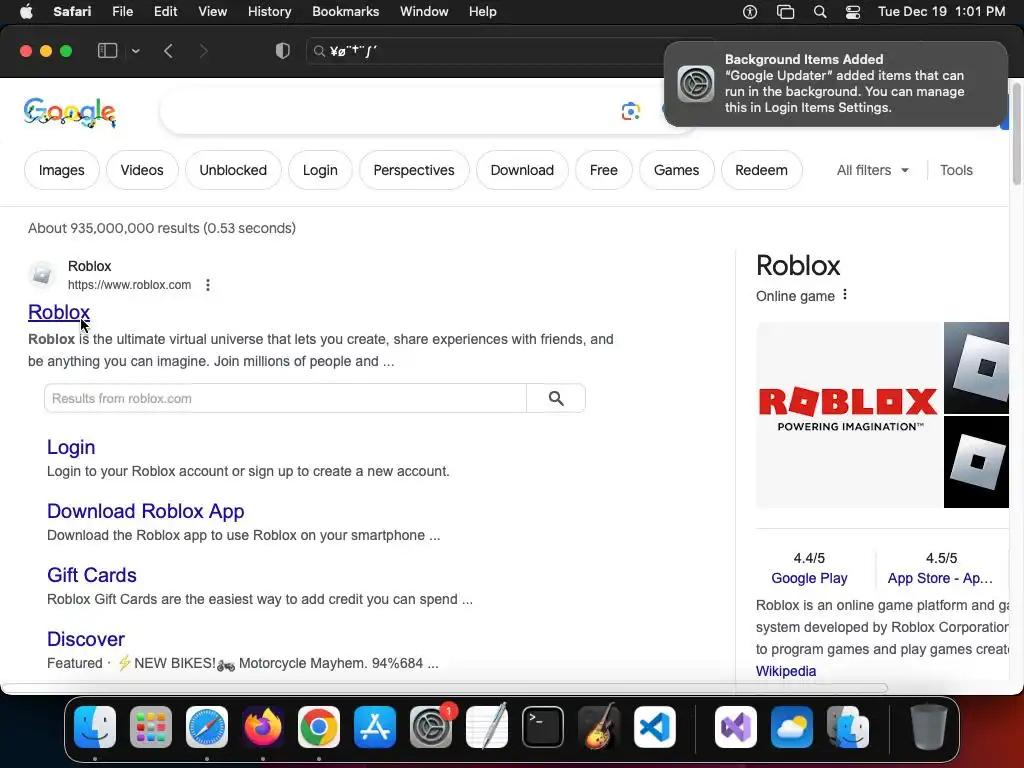Open Spotlight search in menu bar
The image size is (1024, 768).
click(x=820, y=12)
